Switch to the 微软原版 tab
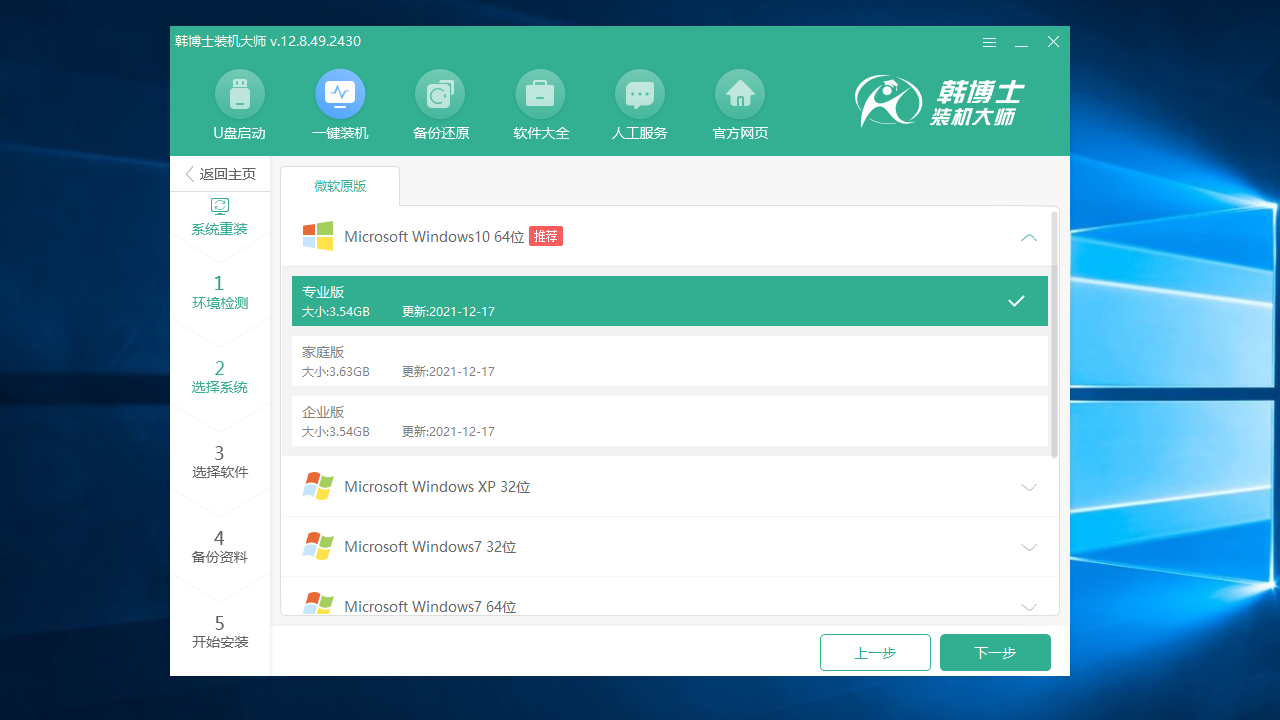 point(339,186)
